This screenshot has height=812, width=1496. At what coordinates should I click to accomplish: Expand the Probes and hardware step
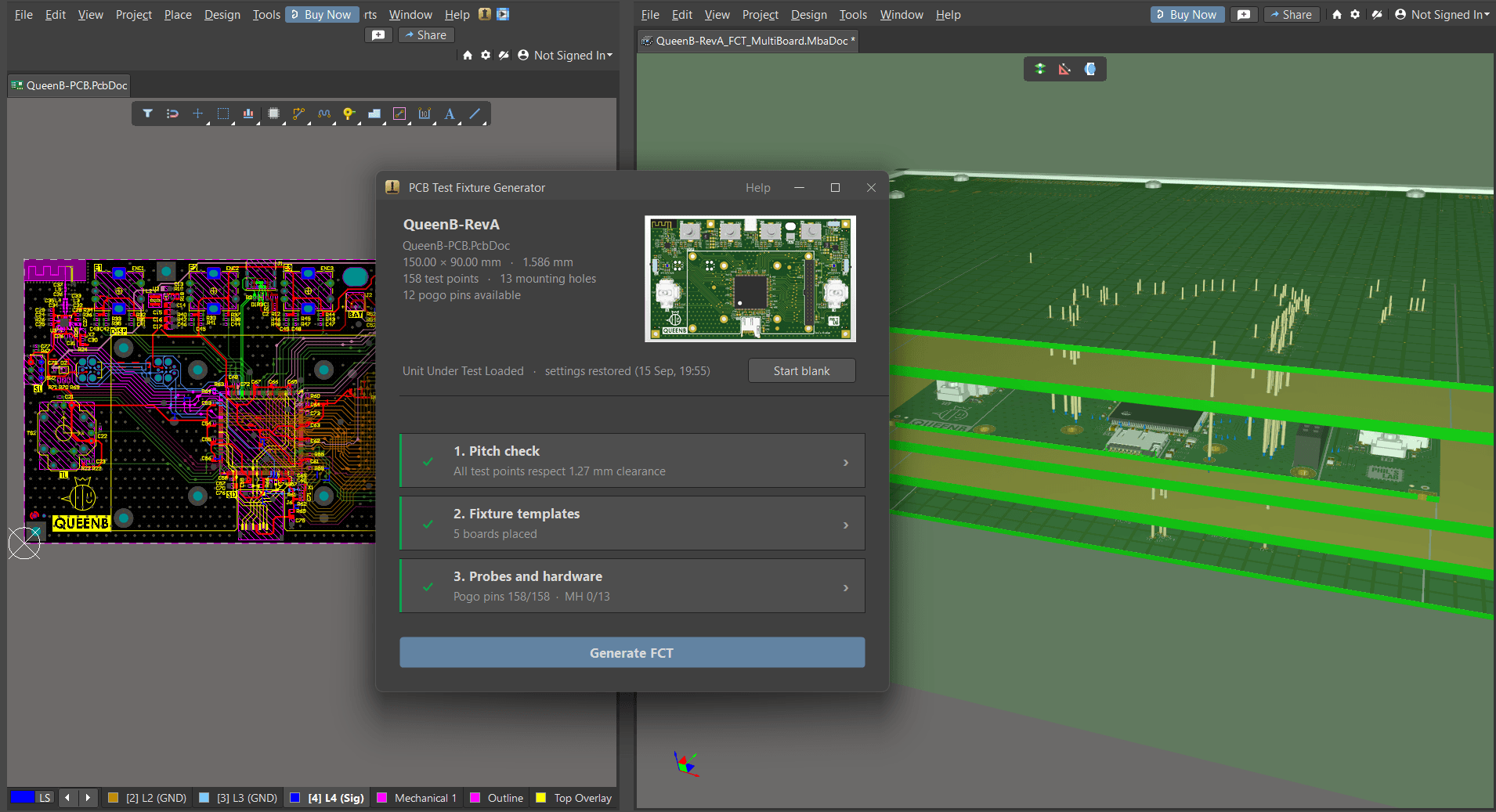coord(632,586)
